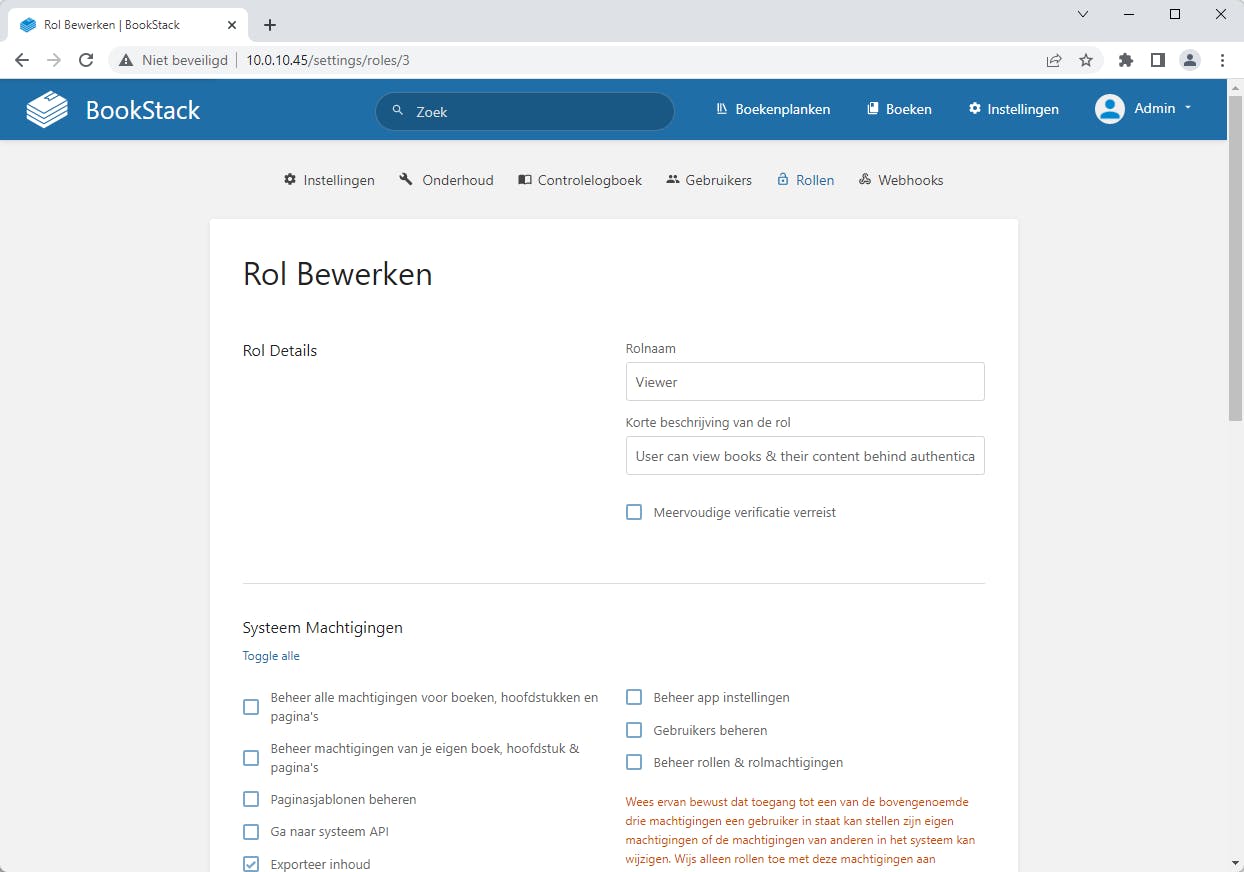Open Chrome three-dot menu
The width and height of the screenshot is (1244, 872).
point(1222,60)
